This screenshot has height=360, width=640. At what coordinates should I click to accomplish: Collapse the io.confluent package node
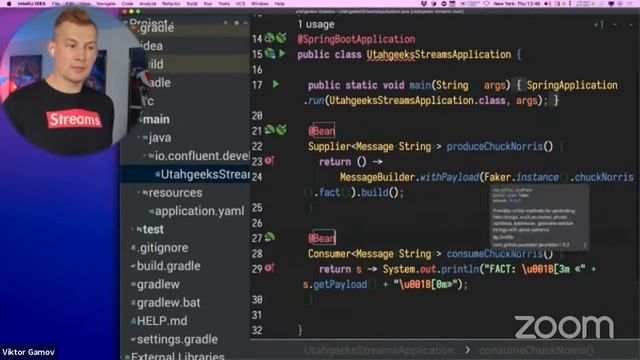145,156
